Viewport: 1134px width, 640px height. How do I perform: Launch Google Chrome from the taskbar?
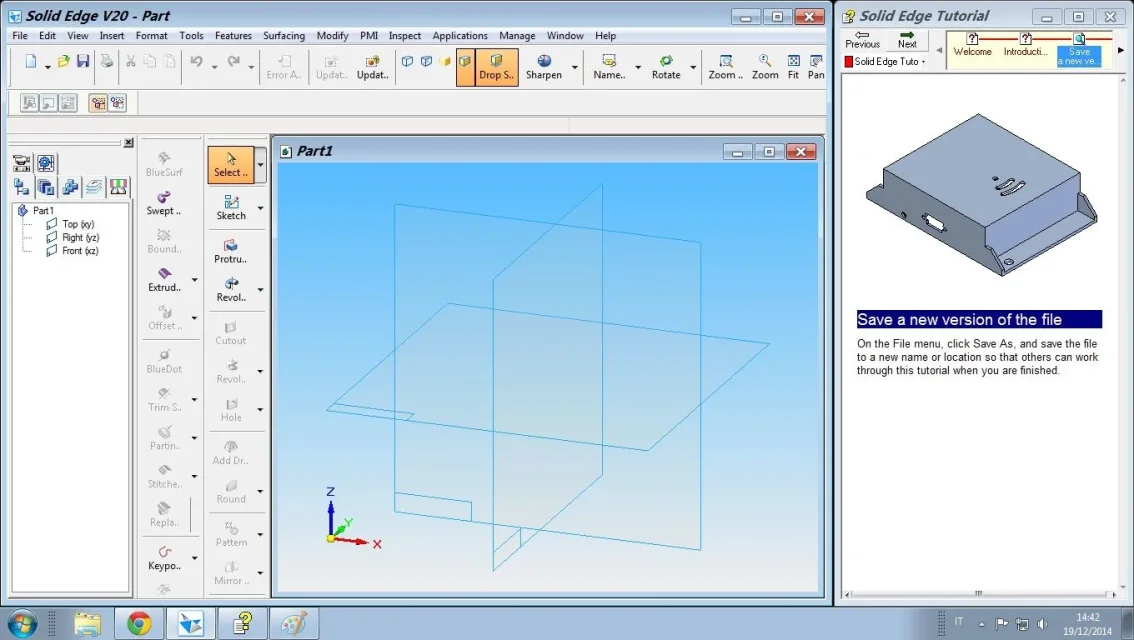[139, 623]
